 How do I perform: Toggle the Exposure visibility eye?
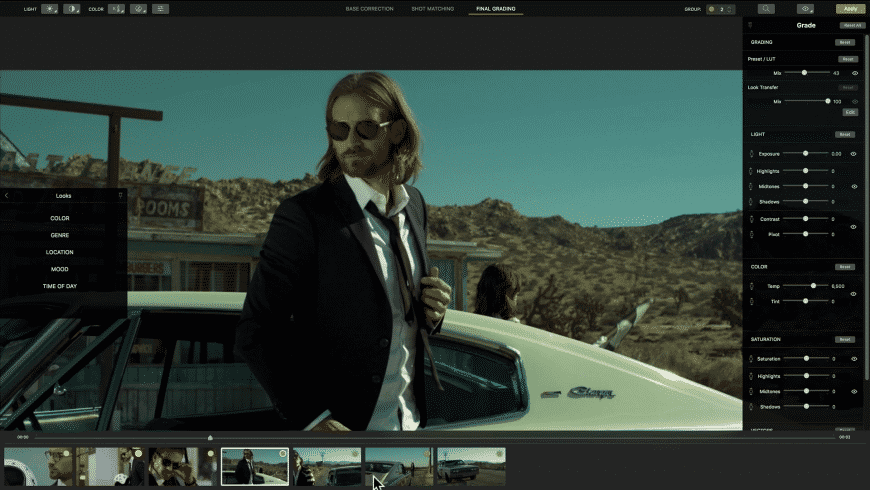[854, 154]
